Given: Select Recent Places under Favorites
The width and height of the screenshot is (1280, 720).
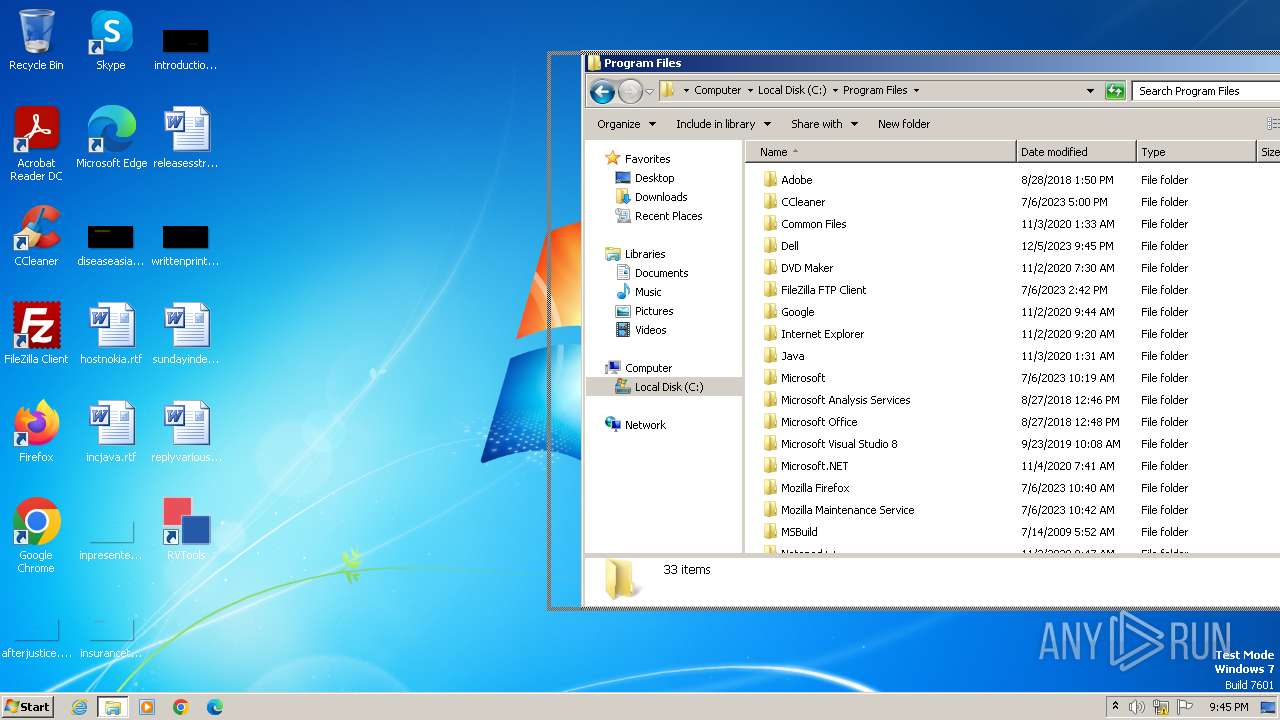Looking at the screenshot, I should pos(668,216).
